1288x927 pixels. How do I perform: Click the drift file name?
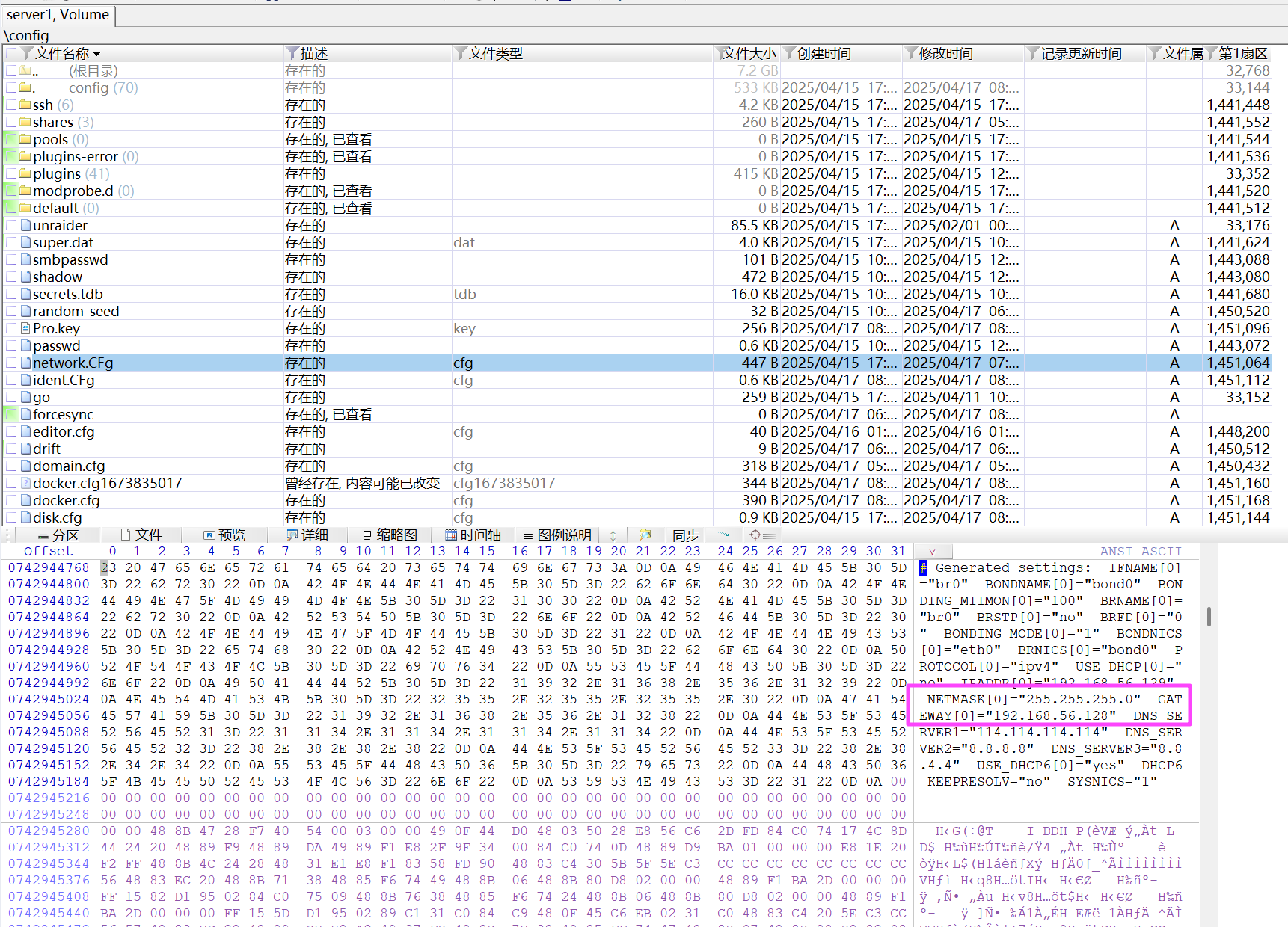[46, 449]
